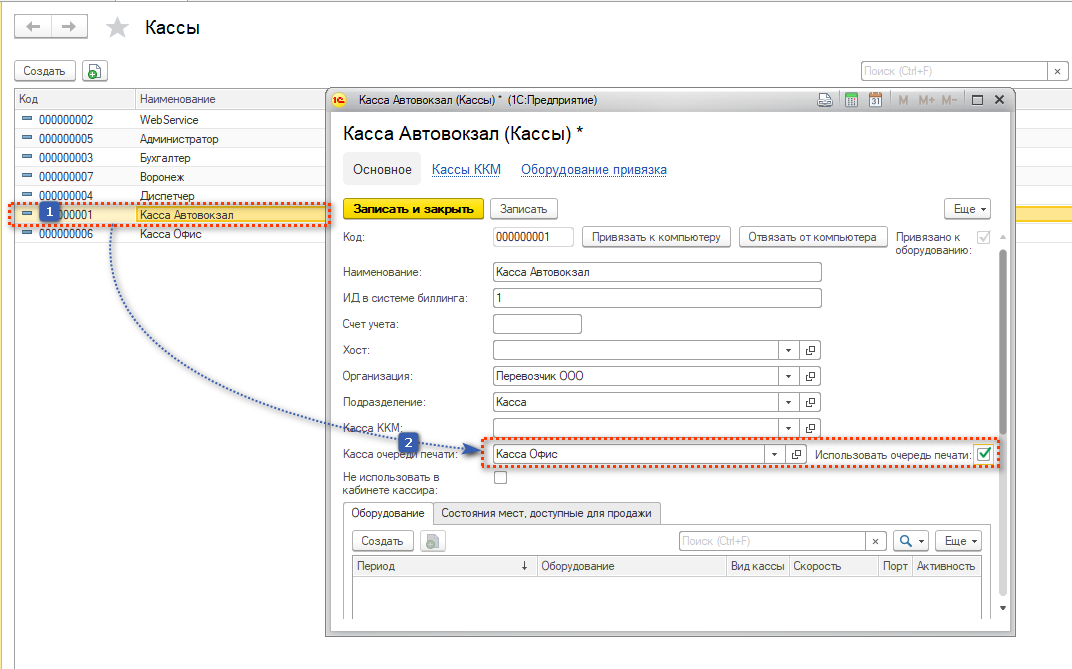Go forward with the right arrow button
The image size is (1072, 669).
pos(68,27)
